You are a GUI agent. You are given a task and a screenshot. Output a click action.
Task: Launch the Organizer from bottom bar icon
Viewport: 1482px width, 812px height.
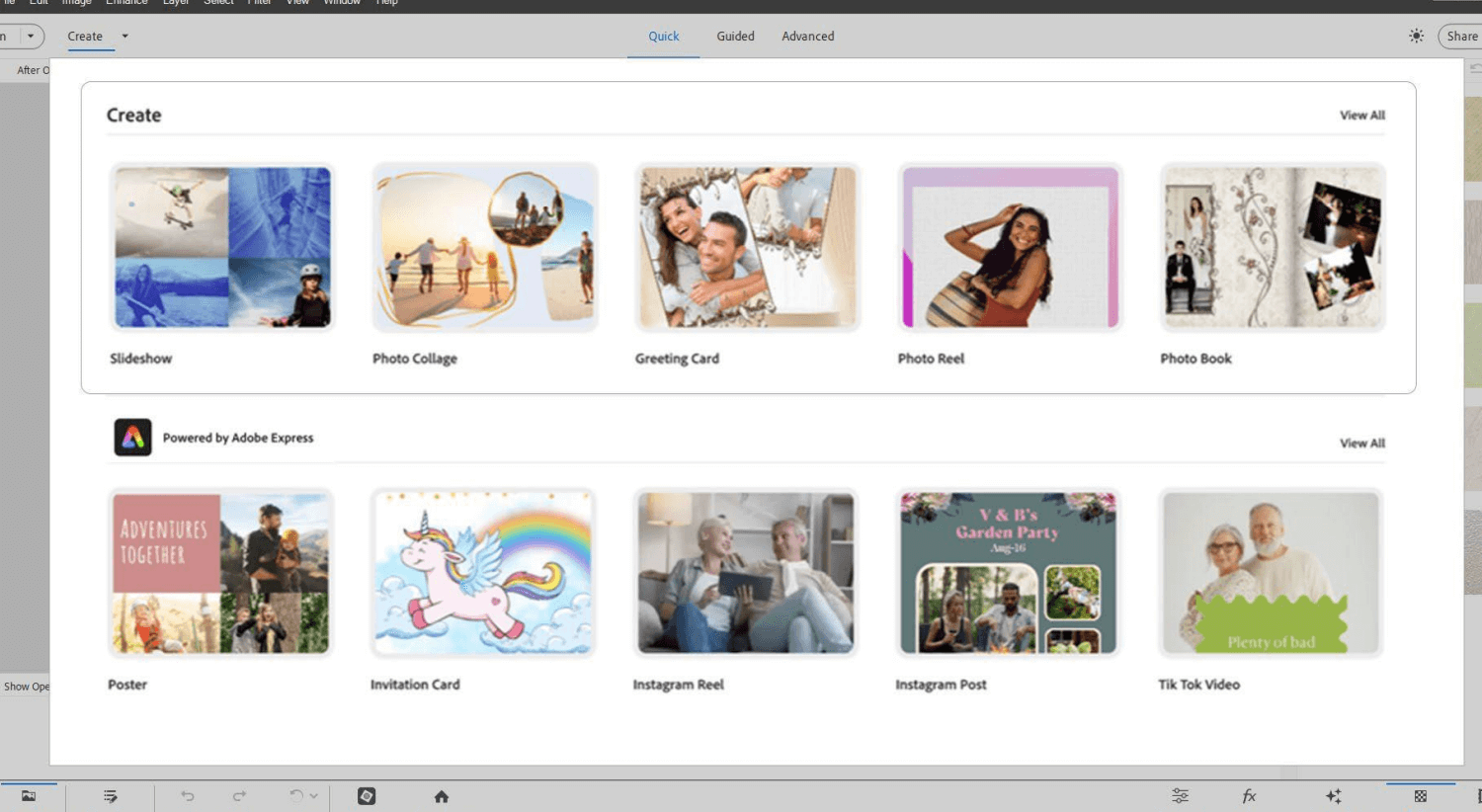click(x=367, y=796)
